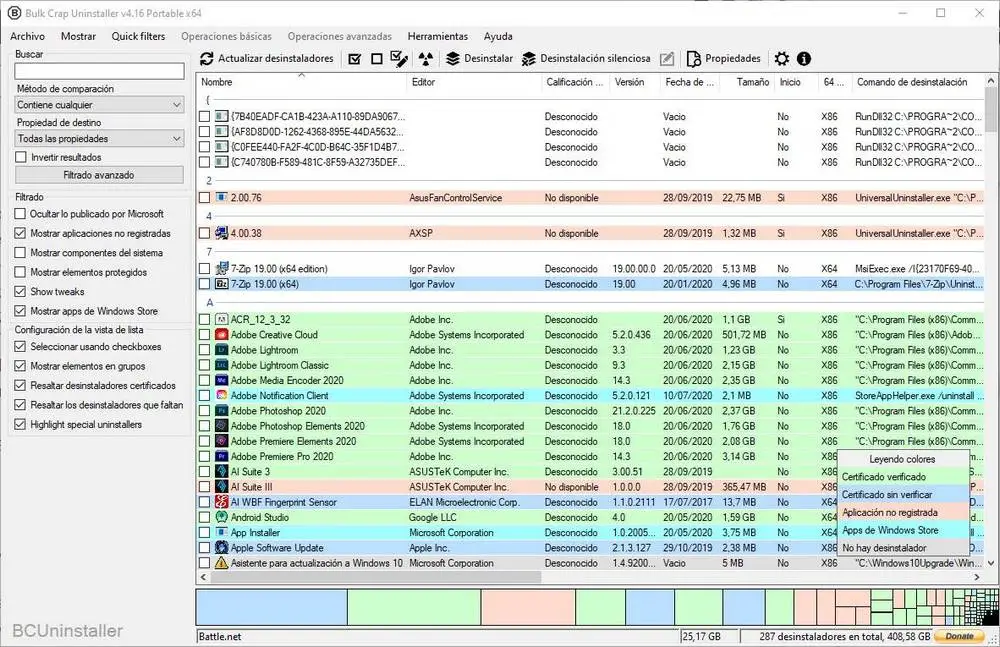Click the Adobe Media Encoder 2020 icon
1000x647 pixels.
tap(221, 380)
